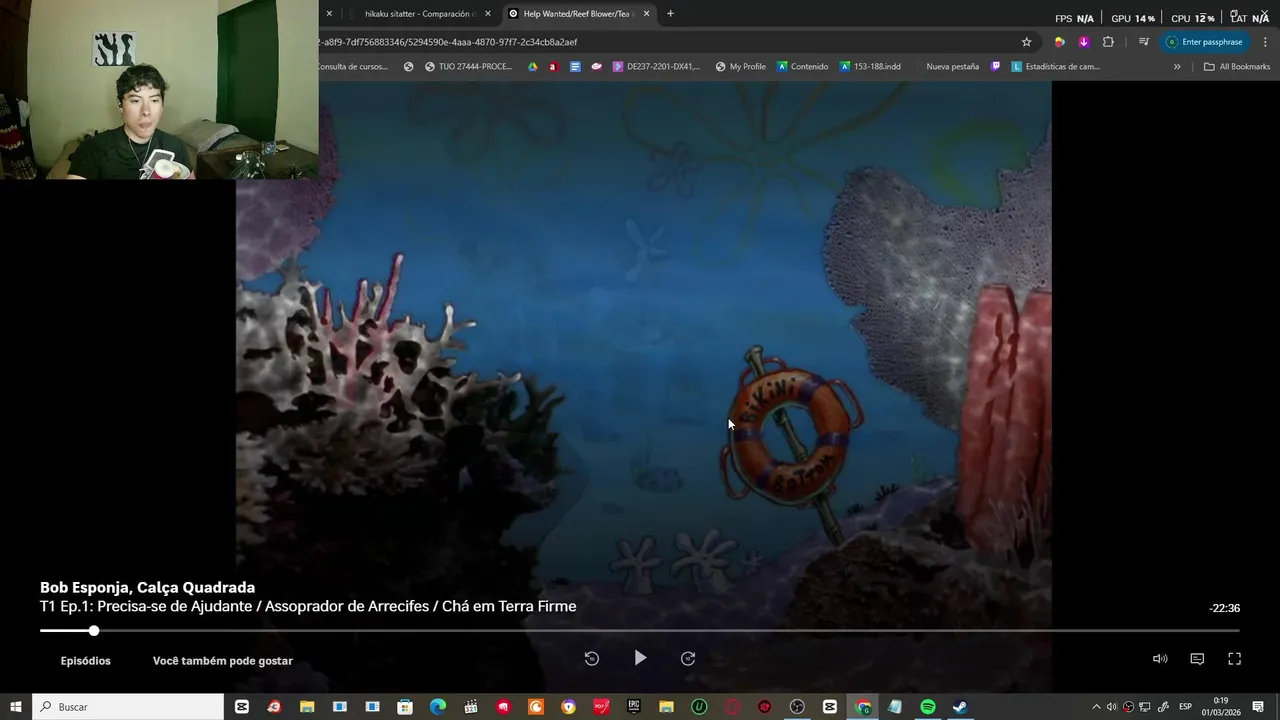The height and width of the screenshot is (720, 1280).
Task: Open OBS Studio from taskbar
Action: click(797, 707)
